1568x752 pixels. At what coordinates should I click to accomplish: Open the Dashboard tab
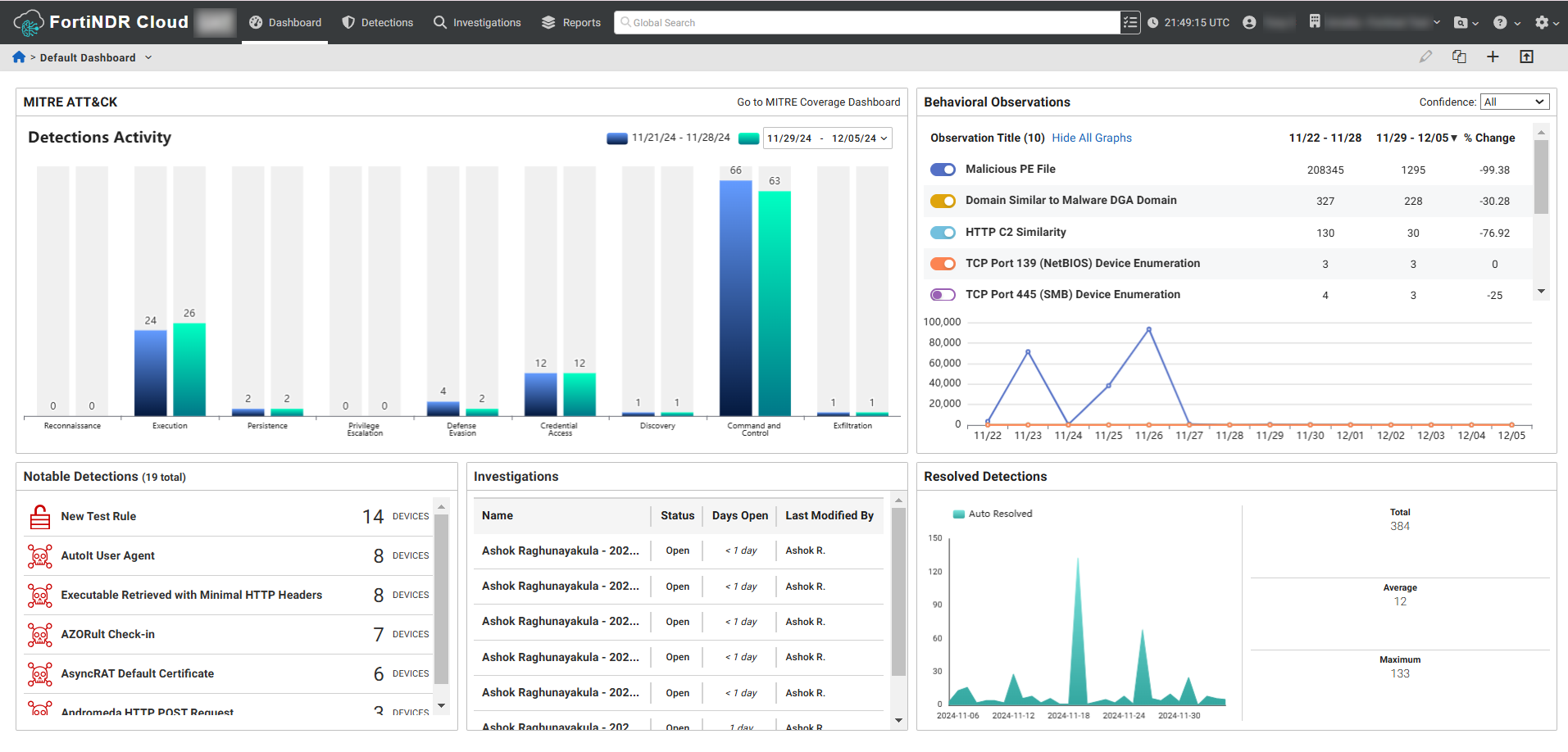click(284, 23)
